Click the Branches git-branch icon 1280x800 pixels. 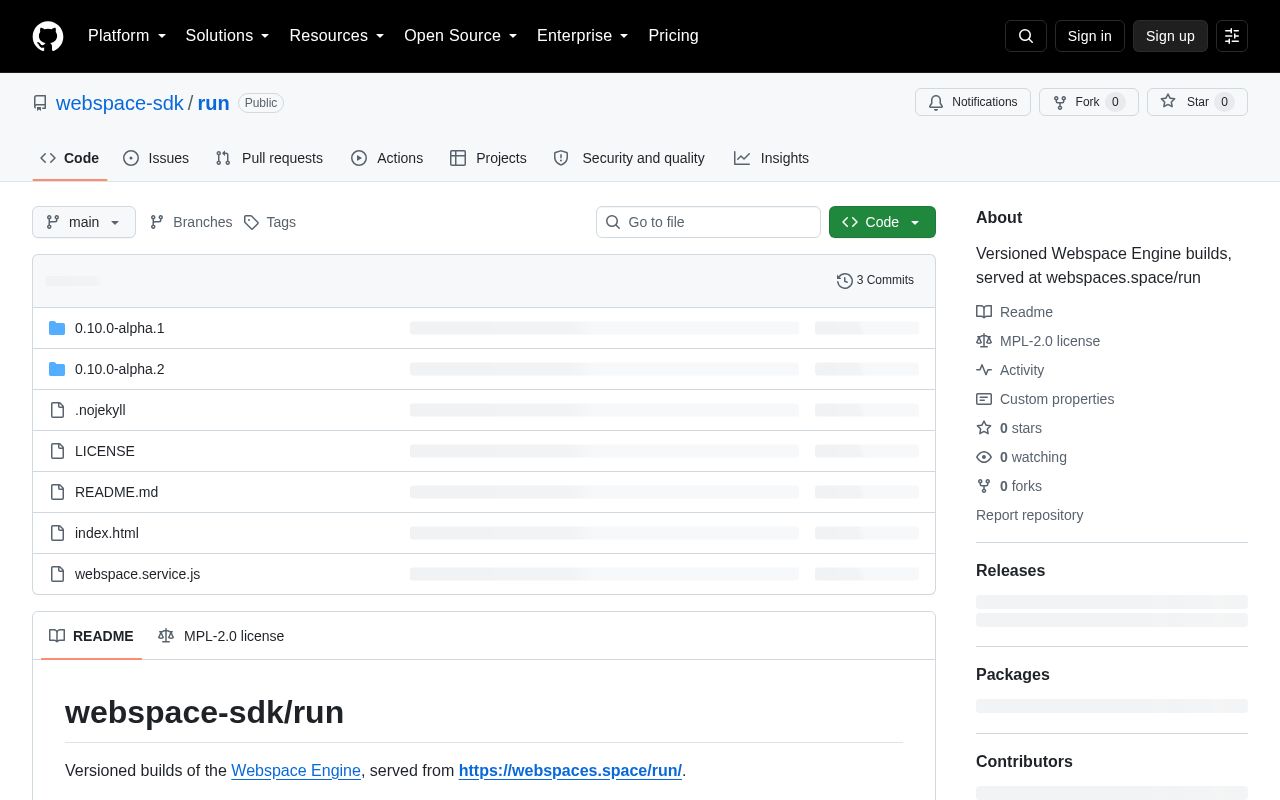click(x=157, y=222)
